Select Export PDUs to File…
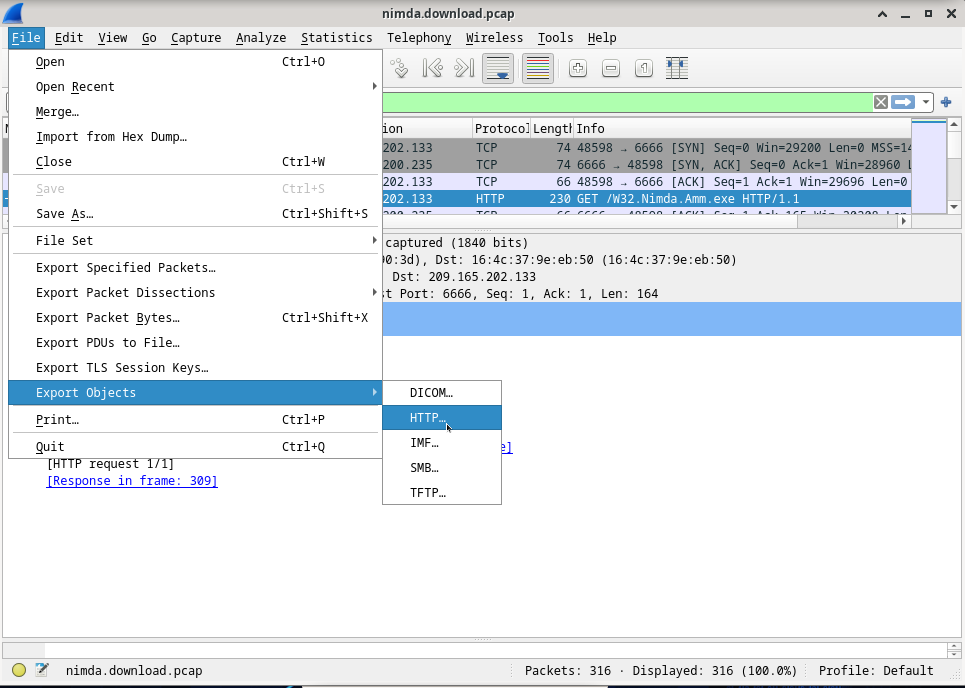The width and height of the screenshot is (965, 688). (195, 343)
